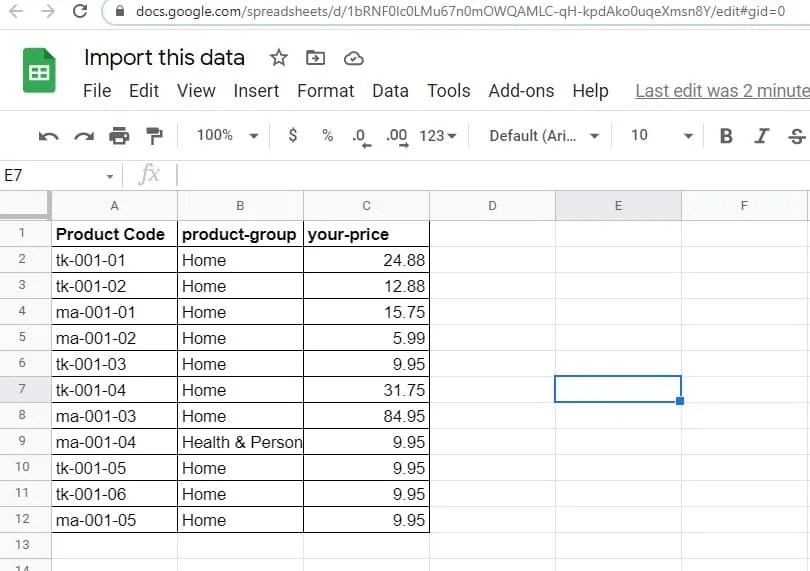Select the Paint format tool
The height and width of the screenshot is (571, 810).
click(x=154, y=136)
